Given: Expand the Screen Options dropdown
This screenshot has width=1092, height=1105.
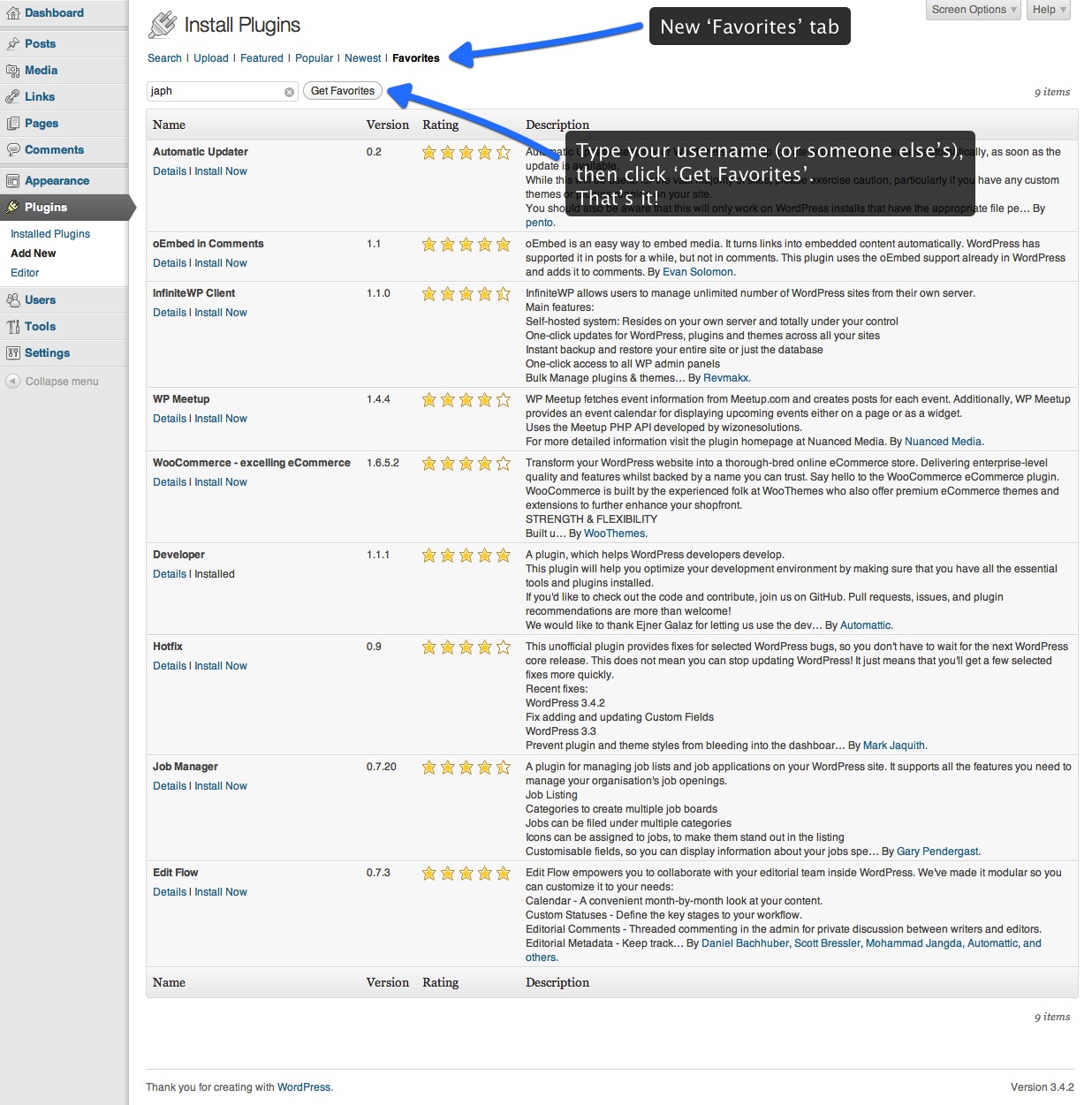Looking at the screenshot, I should coord(974,10).
